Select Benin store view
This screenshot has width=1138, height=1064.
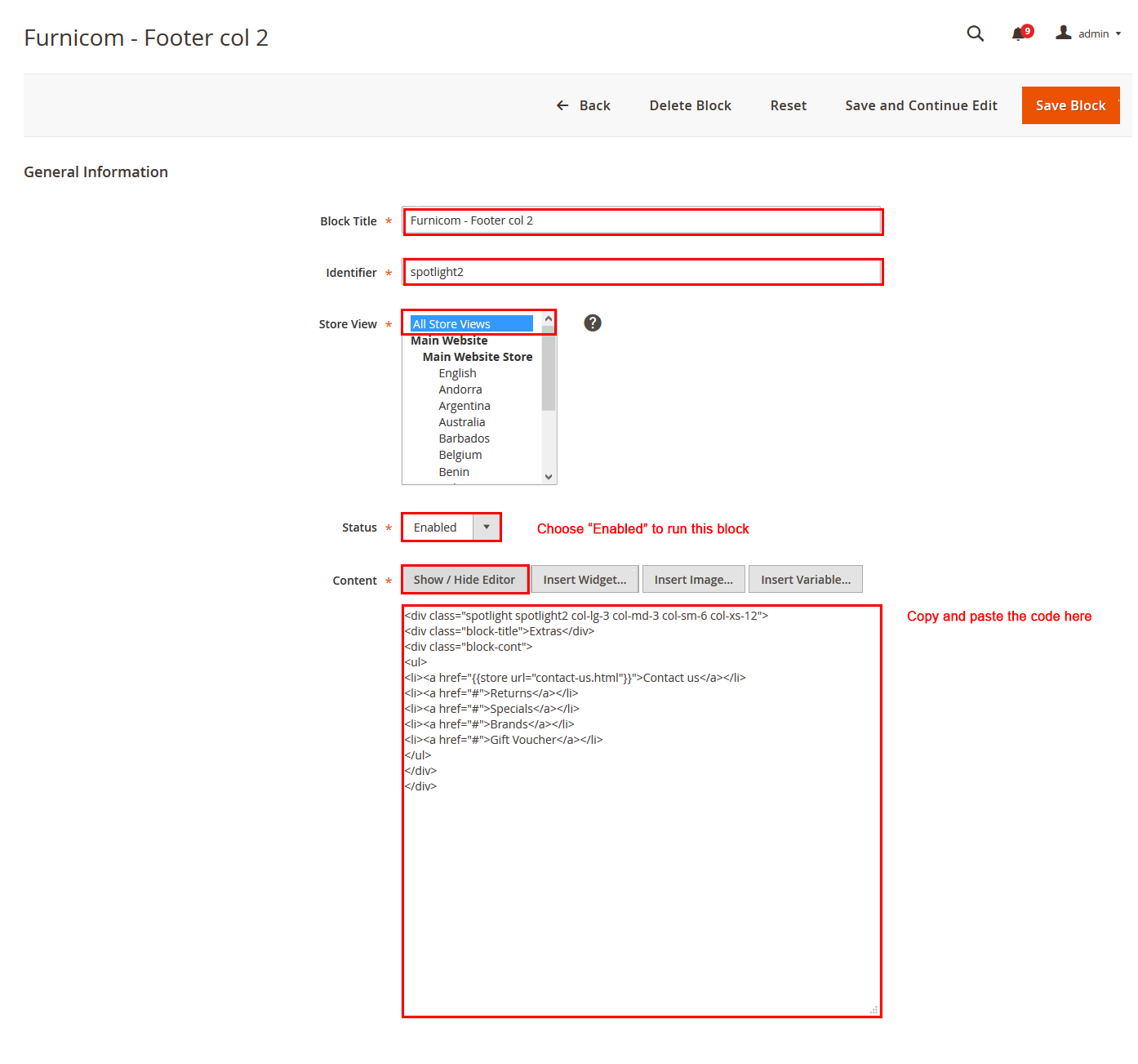(454, 472)
